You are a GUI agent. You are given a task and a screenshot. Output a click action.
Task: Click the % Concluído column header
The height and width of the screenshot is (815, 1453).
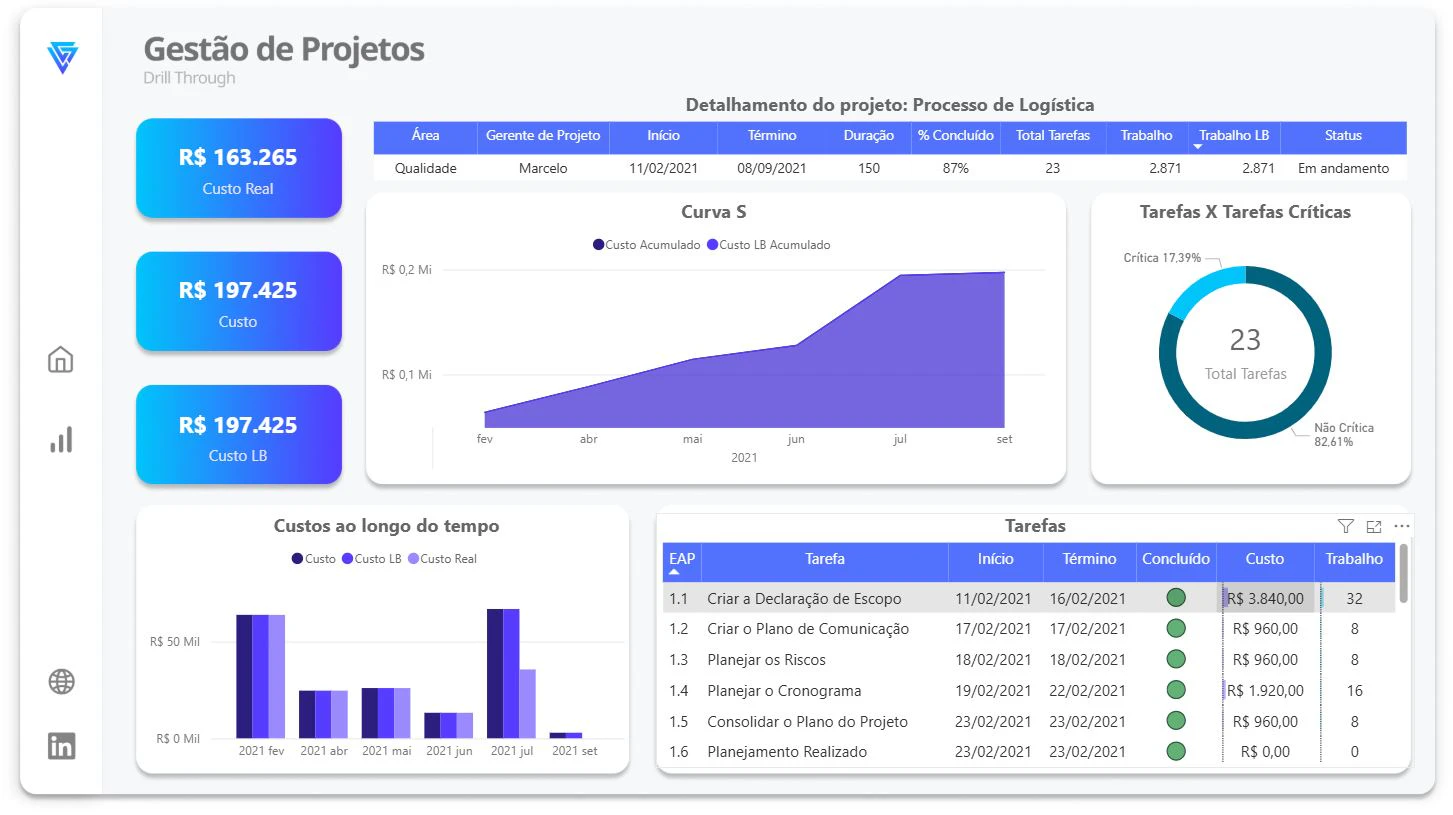(x=956, y=135)
